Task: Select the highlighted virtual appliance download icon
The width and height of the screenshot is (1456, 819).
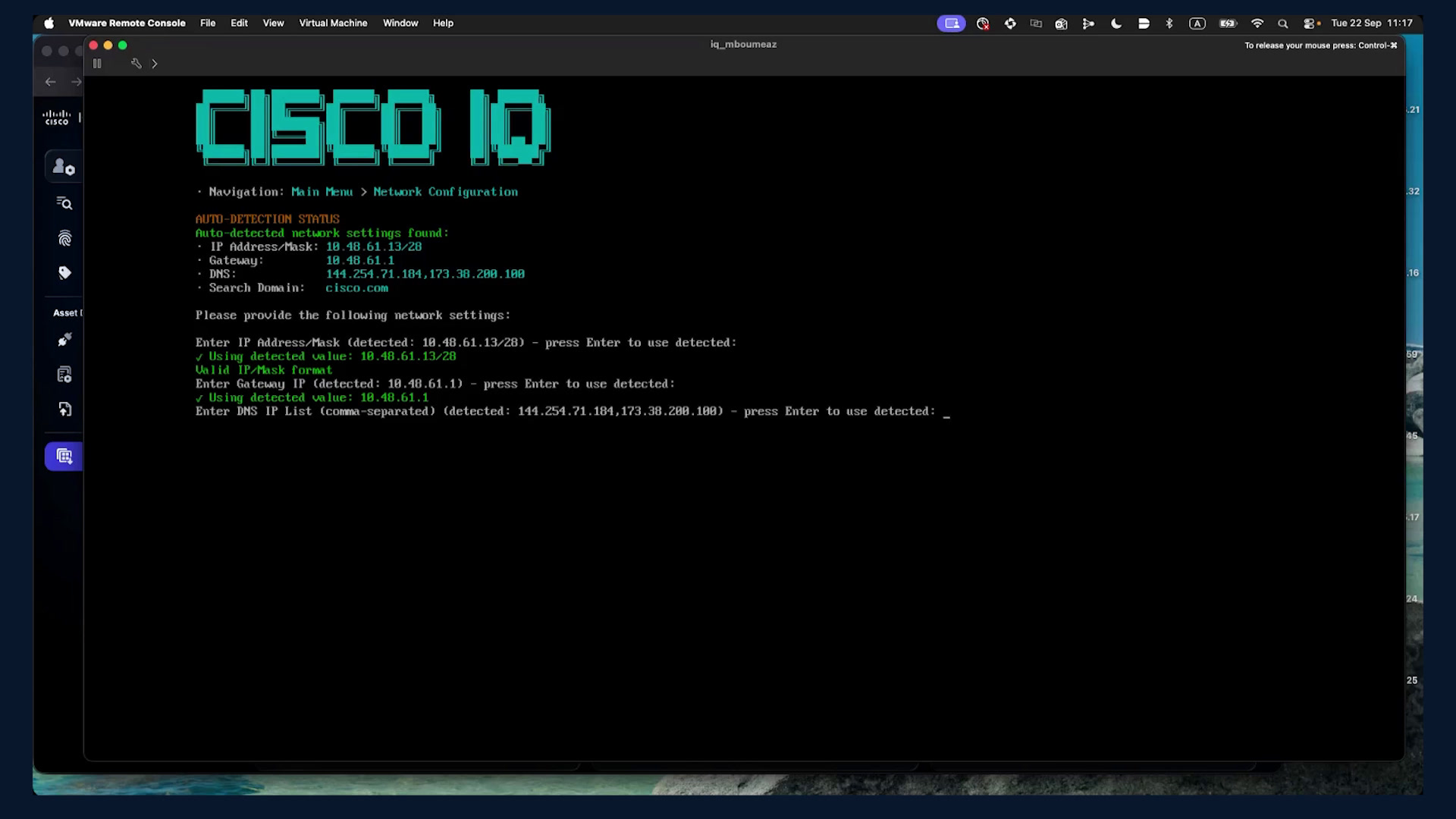Action: coord(64,457)
